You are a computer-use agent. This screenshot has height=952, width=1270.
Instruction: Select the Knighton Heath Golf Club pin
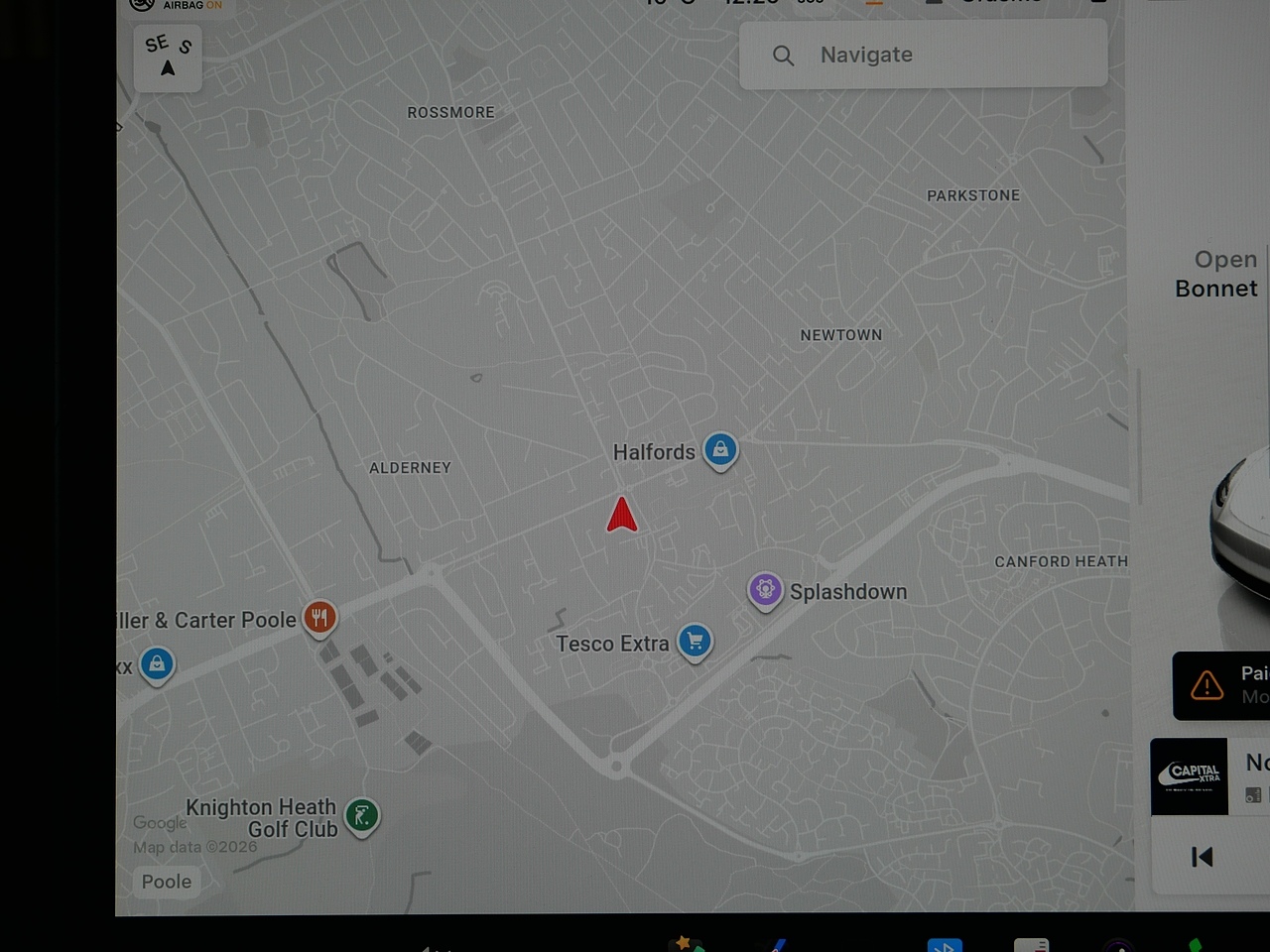coord(362,816)
